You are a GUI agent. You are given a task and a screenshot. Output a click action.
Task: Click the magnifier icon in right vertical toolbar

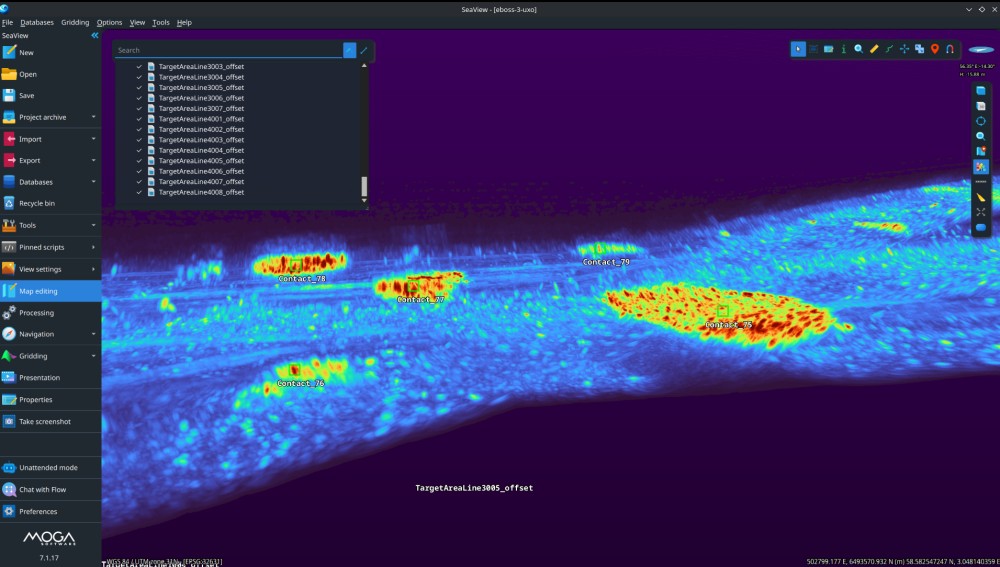[981, 136]
